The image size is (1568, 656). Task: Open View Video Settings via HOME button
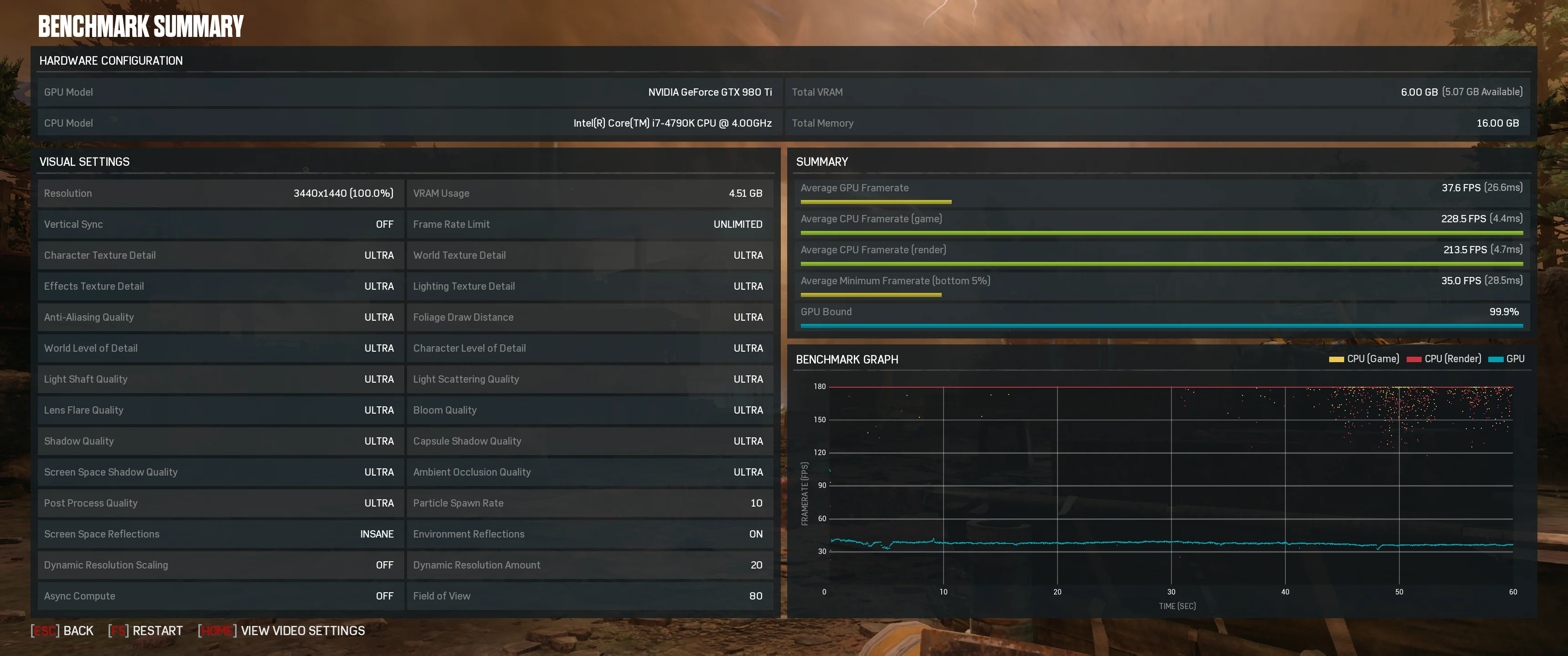pyautogui.click(x=281, y=630)
